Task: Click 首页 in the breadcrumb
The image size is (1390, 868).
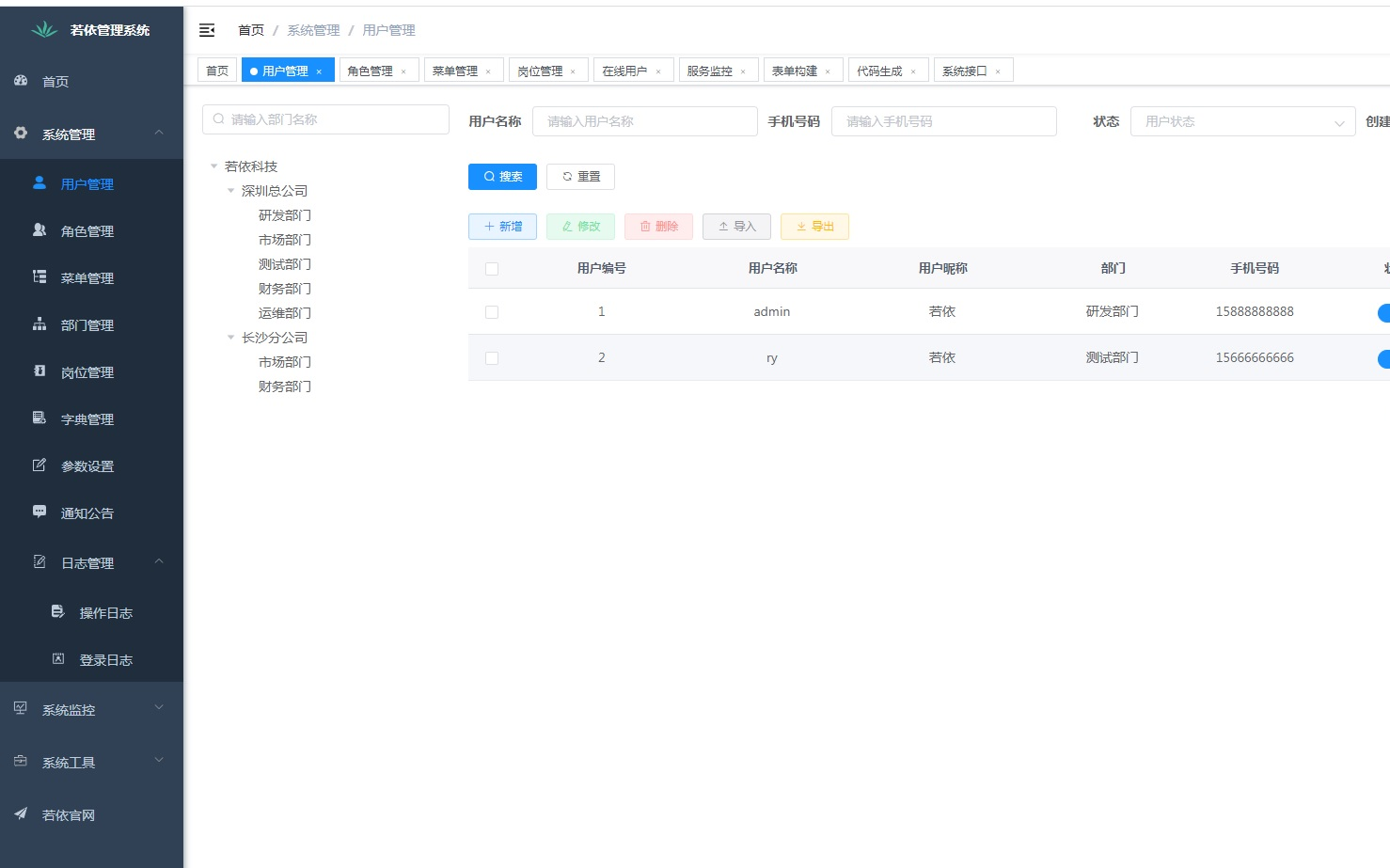Action: [x=251, y=30]
